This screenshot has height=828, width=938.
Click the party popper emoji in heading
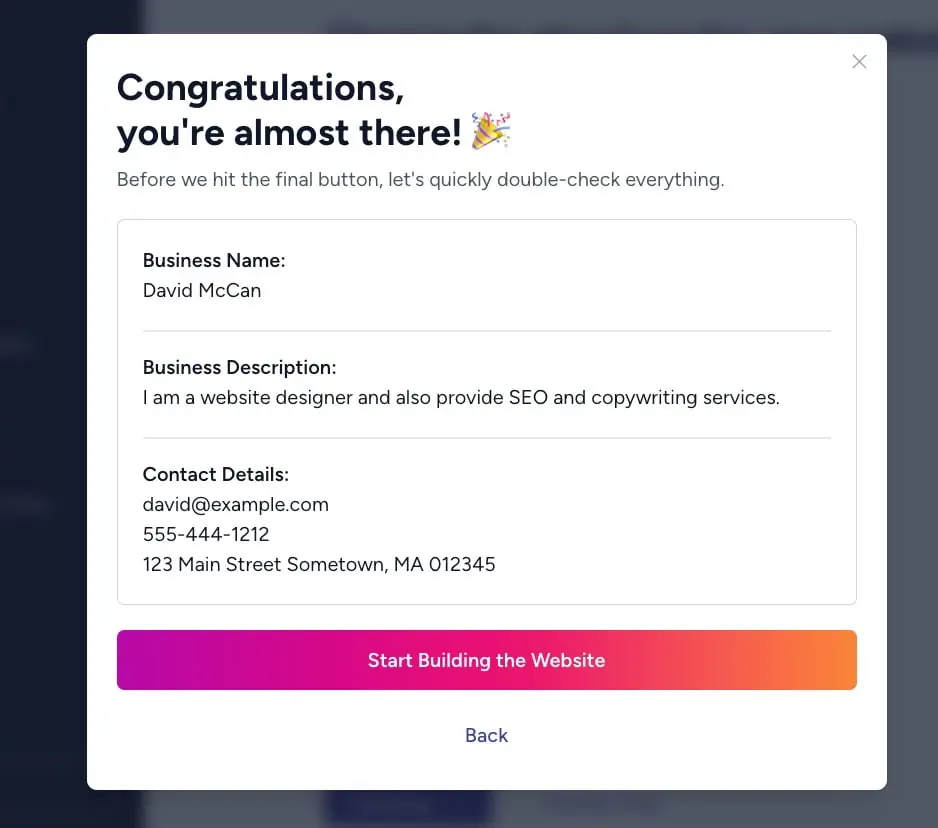tap(490, 131)
